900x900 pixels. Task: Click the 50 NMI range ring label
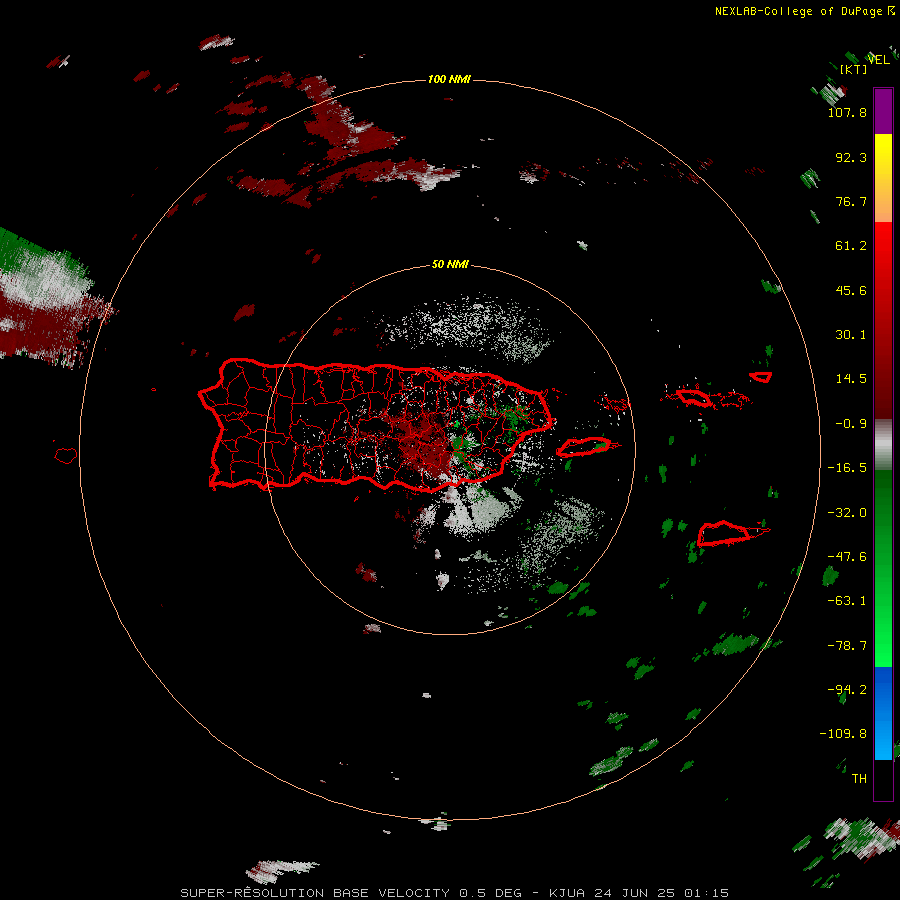pos(449,264)
